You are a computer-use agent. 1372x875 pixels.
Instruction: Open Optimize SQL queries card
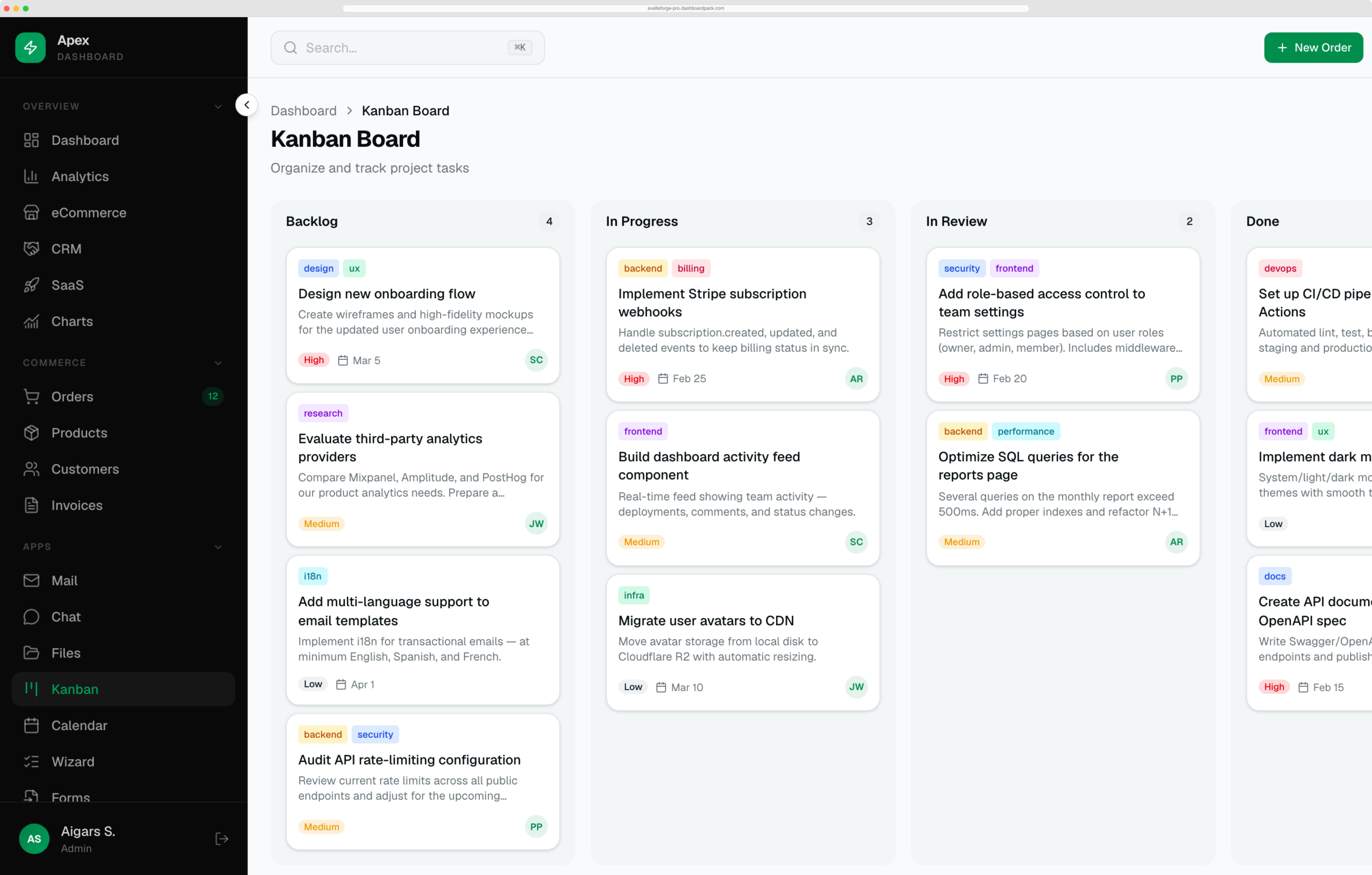click(1063, 488)
